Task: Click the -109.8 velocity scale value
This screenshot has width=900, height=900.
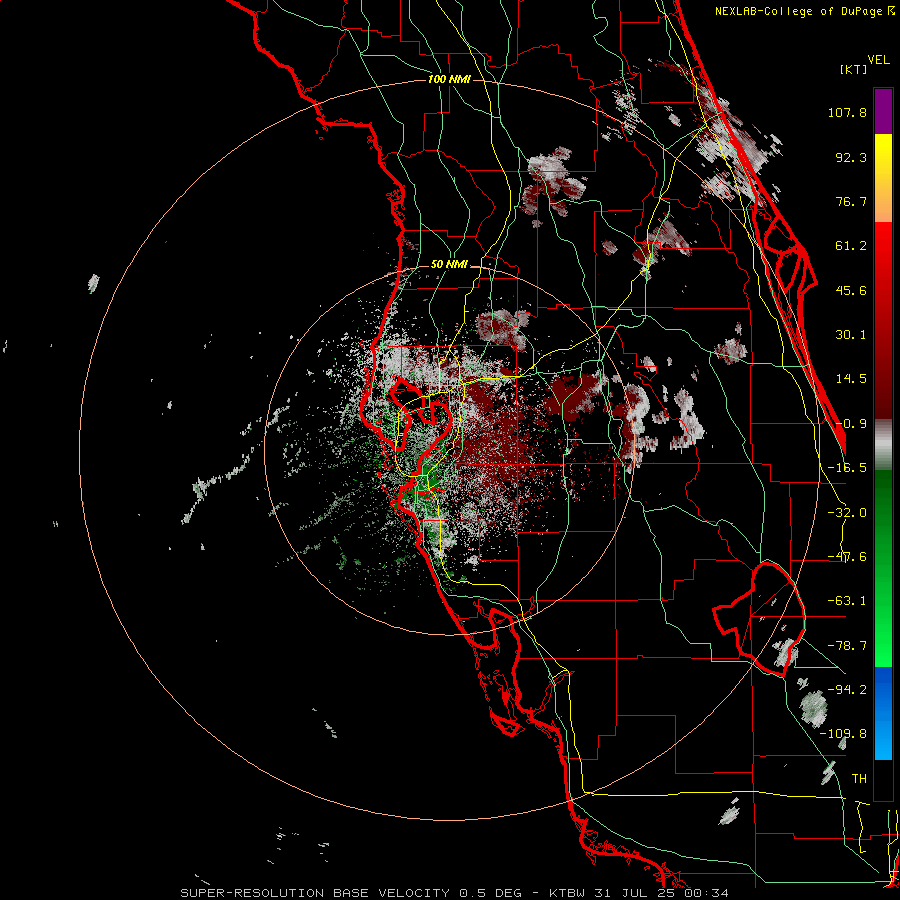Action: [x=843, y=734]
